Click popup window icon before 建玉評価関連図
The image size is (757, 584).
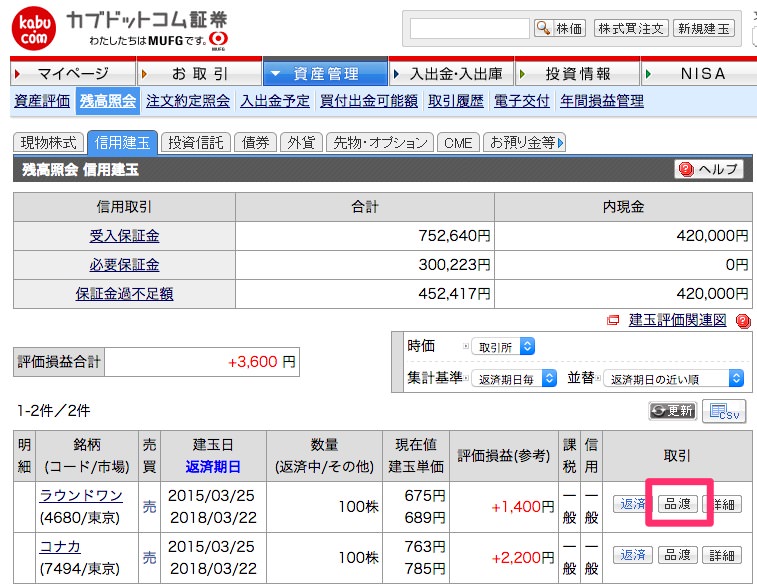pyautogui.click(x=613, y=320)
